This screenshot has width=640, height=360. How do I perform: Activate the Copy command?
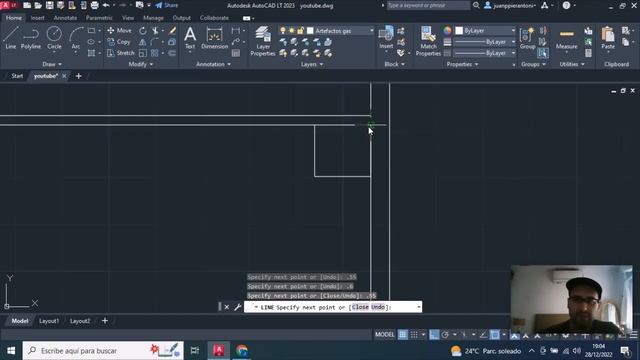pyautogui.click(x=119, y=42)
